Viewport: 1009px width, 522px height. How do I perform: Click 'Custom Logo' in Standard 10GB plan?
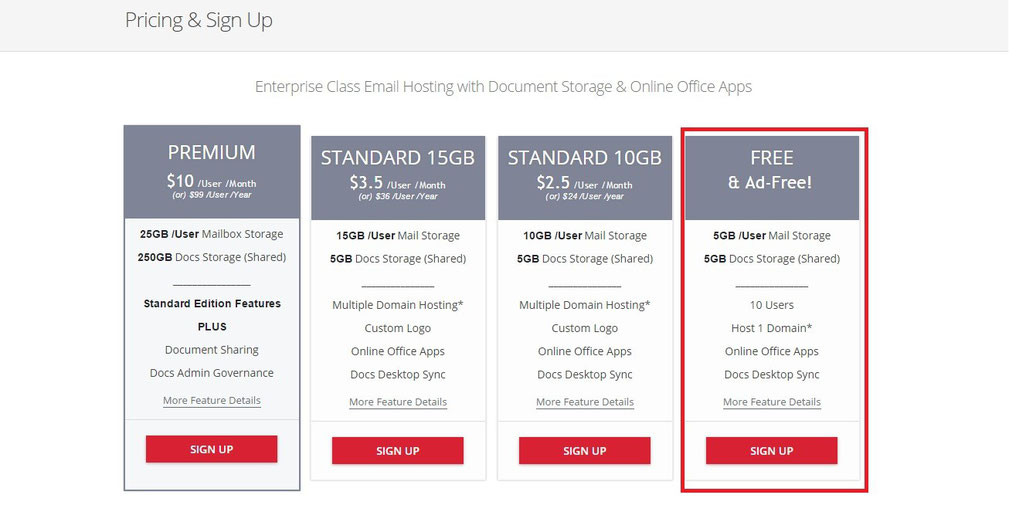(x=585, y=328)
